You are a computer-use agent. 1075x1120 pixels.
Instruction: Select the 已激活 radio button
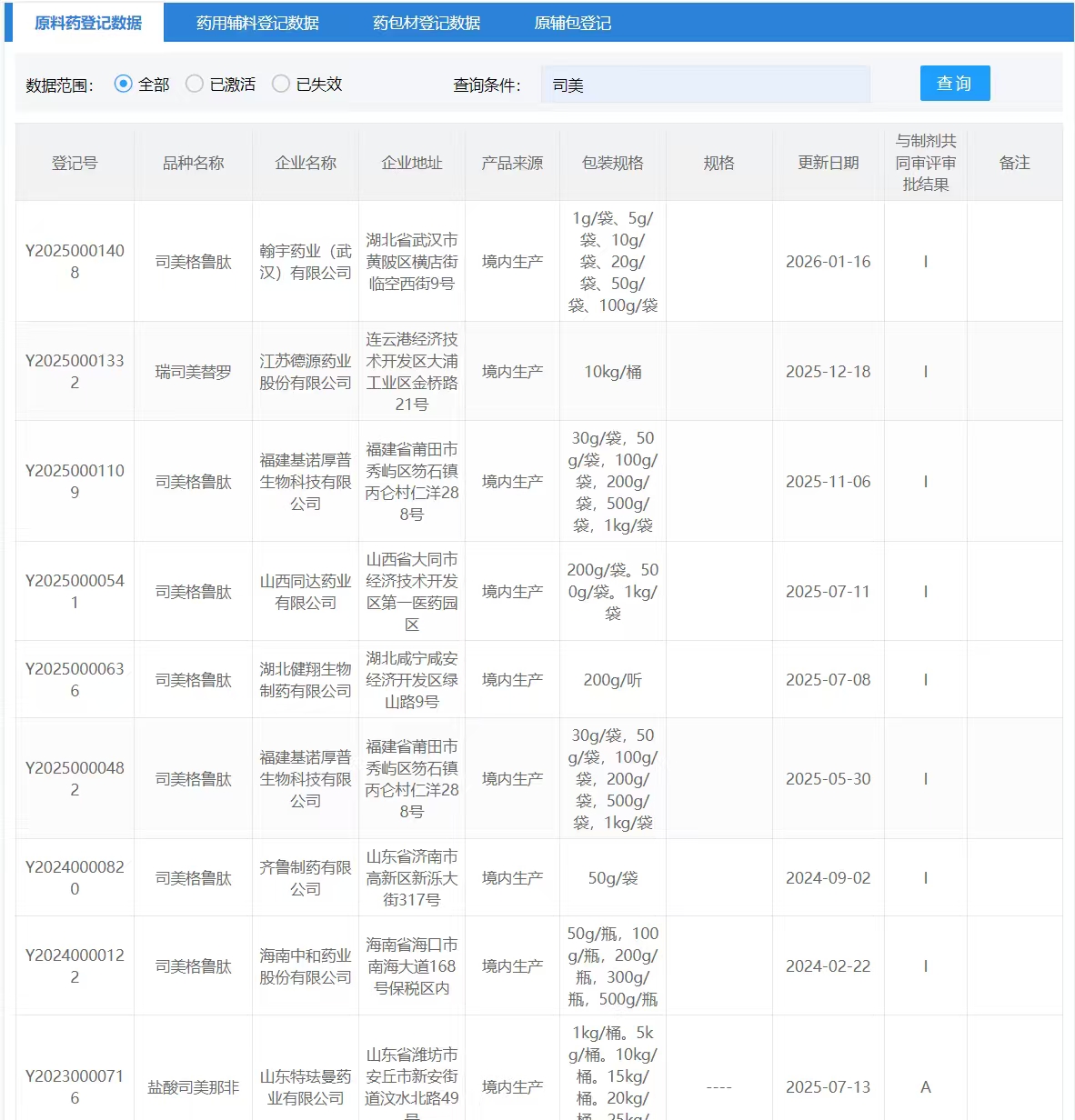click(195, 84)
